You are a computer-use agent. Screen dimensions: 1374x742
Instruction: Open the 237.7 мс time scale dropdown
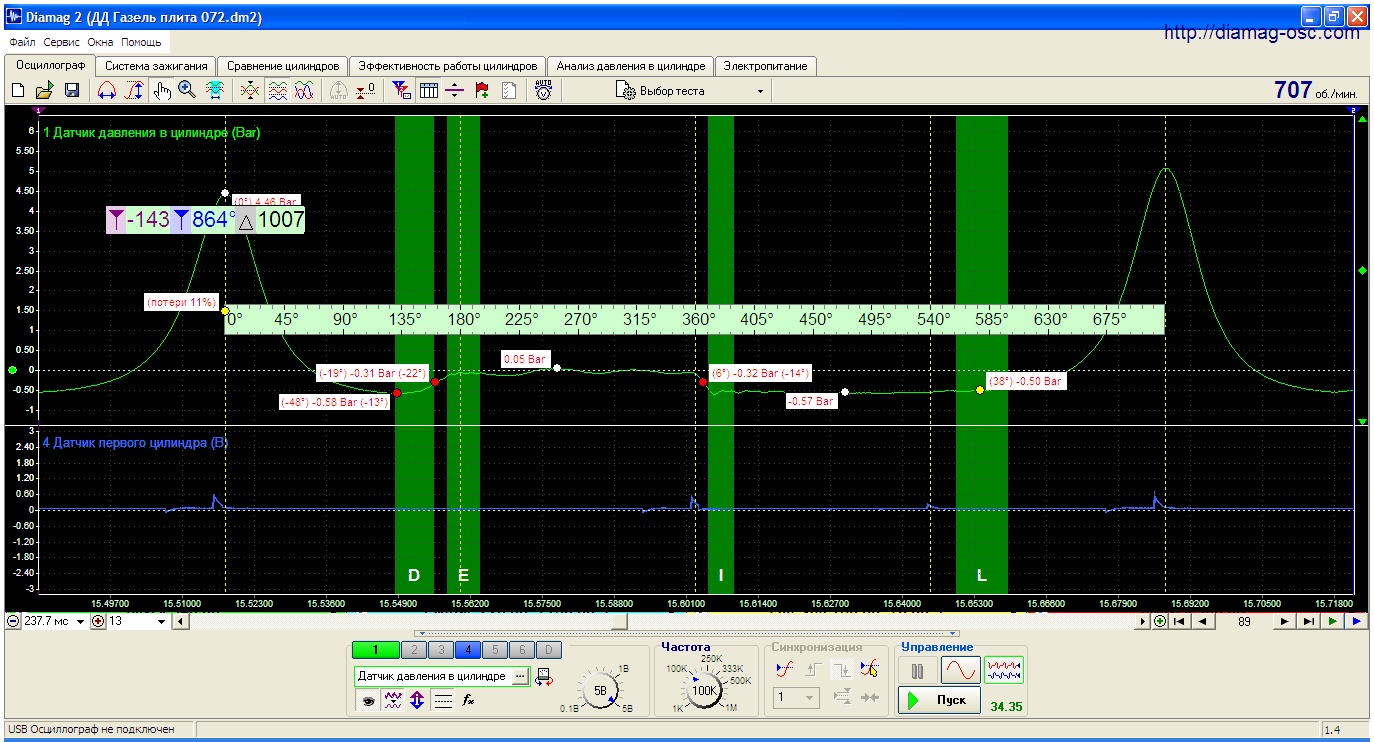pos(80,621)
